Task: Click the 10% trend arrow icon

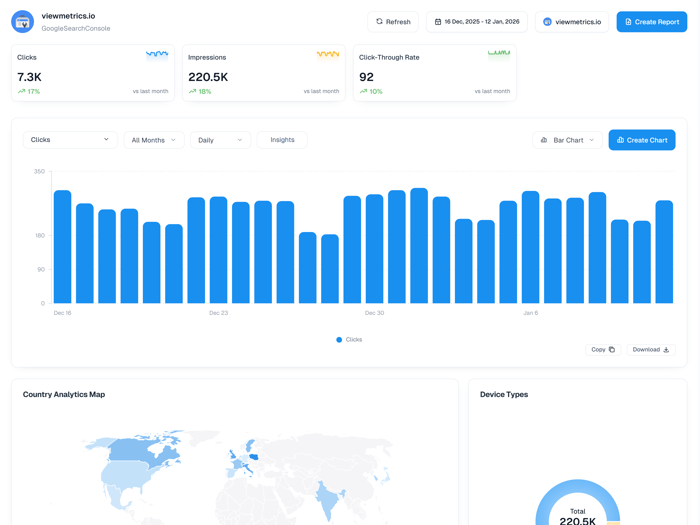Action: (363, 91)
